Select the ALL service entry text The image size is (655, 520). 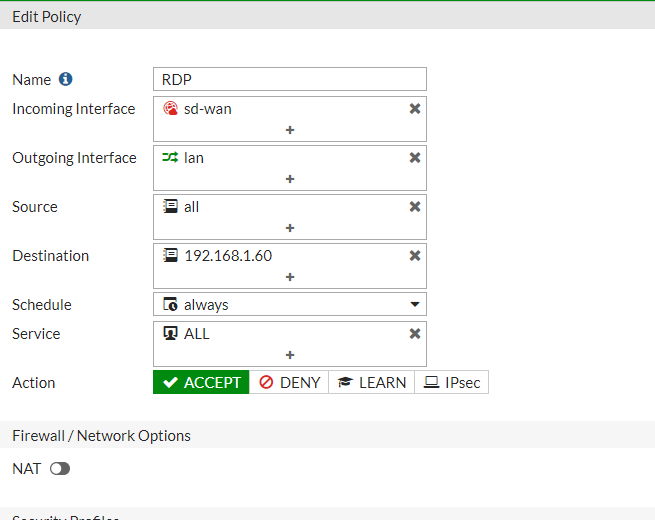[197, 334]
